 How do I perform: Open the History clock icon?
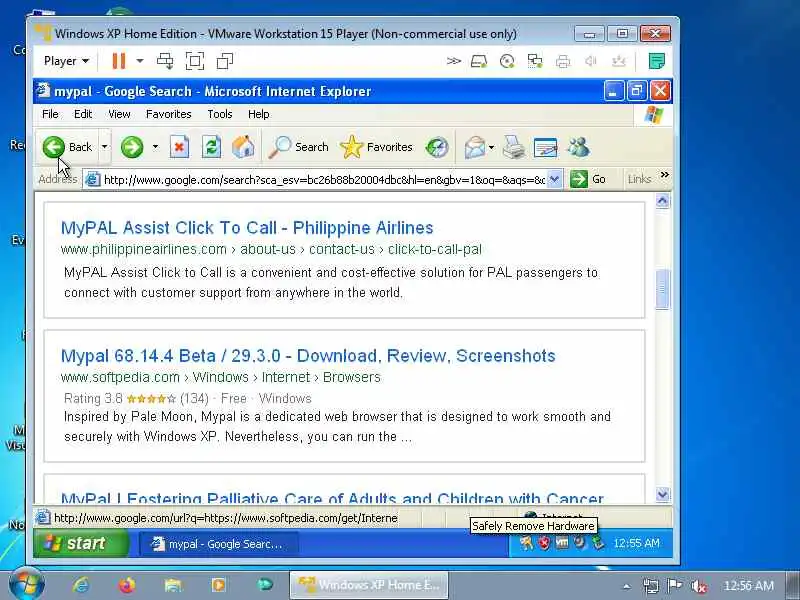click(437, 147)
